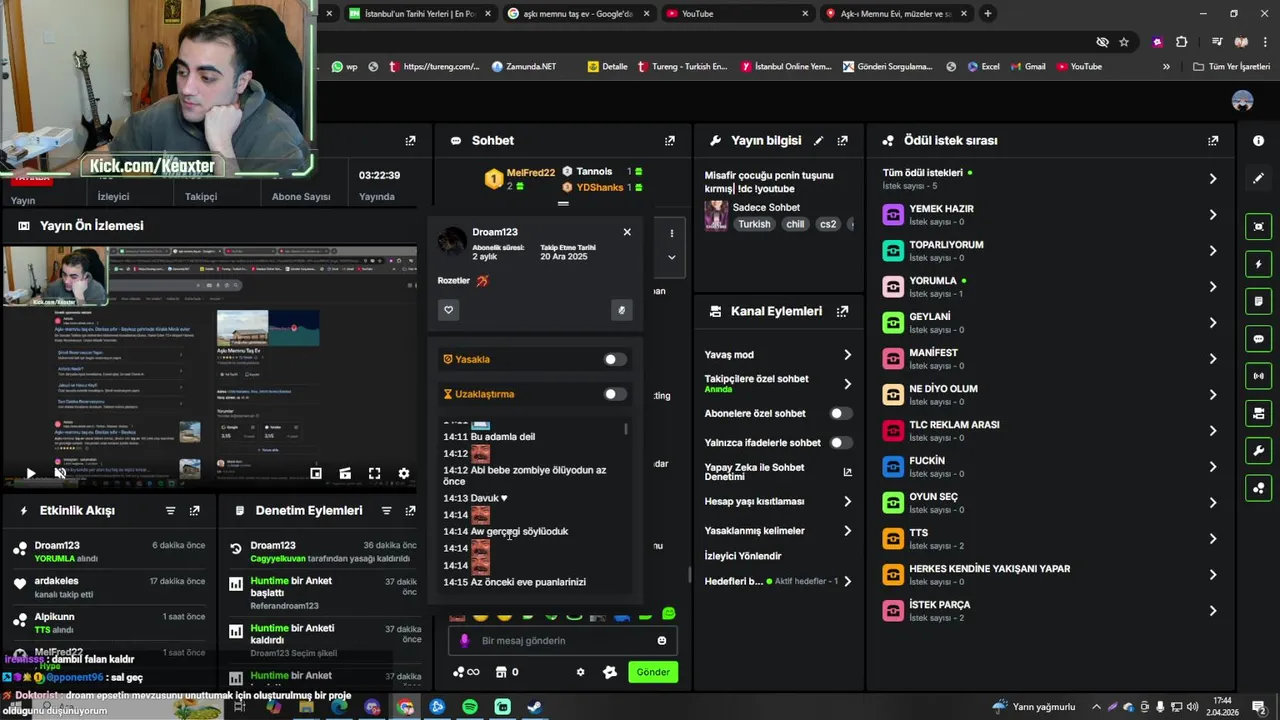Switch to Aşk-ı Memnu Evi maps tab

tap(895, 14)
